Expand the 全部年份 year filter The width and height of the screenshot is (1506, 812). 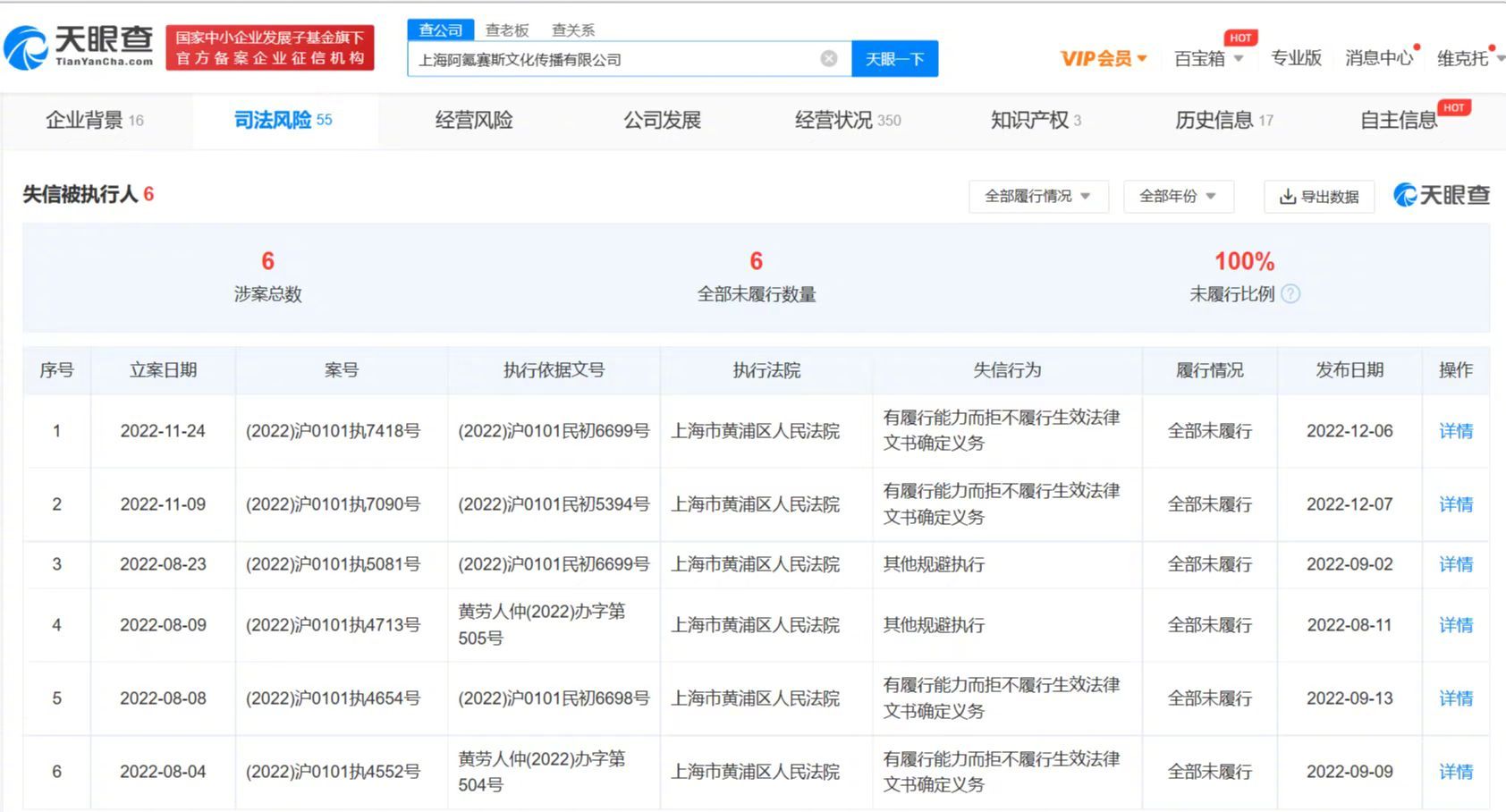[1177, 197]
